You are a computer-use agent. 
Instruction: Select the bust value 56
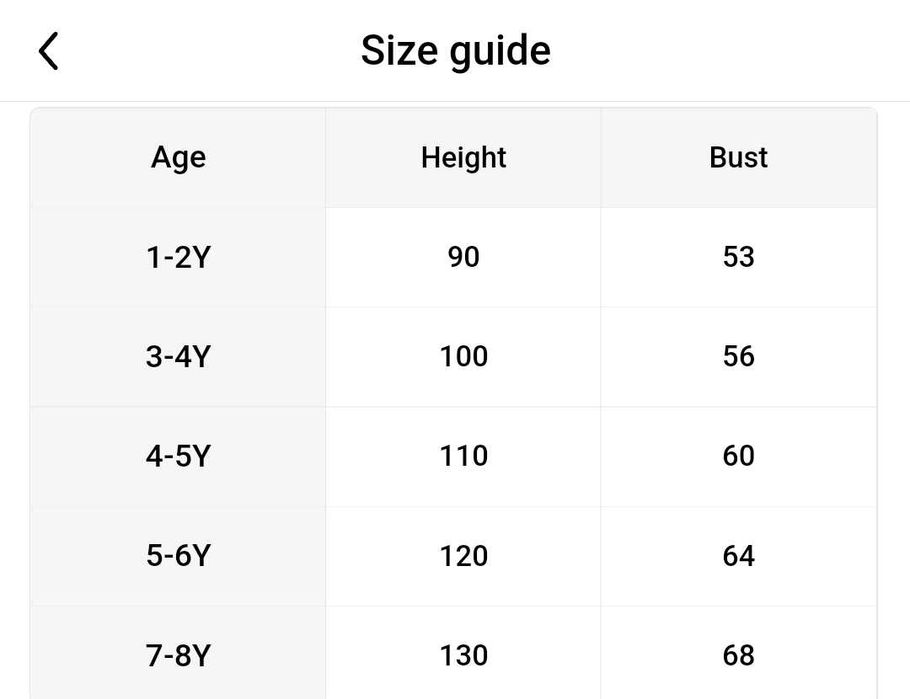coord(738,357)
